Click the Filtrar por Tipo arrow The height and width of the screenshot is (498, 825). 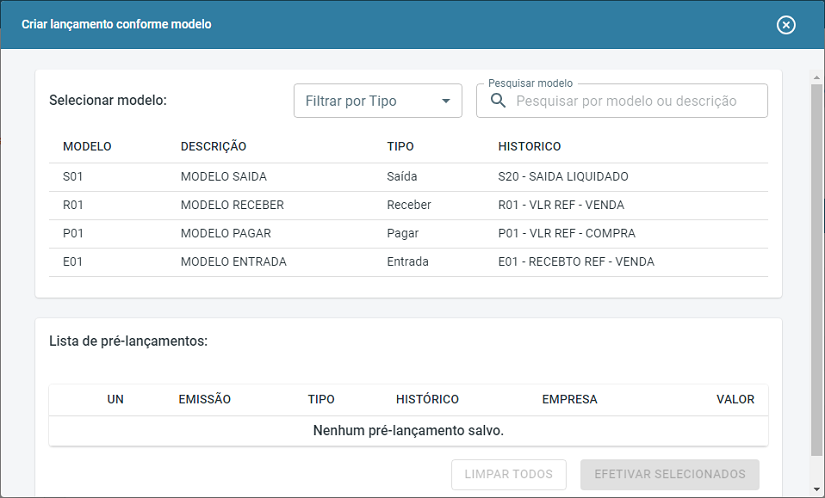point(446,101)
